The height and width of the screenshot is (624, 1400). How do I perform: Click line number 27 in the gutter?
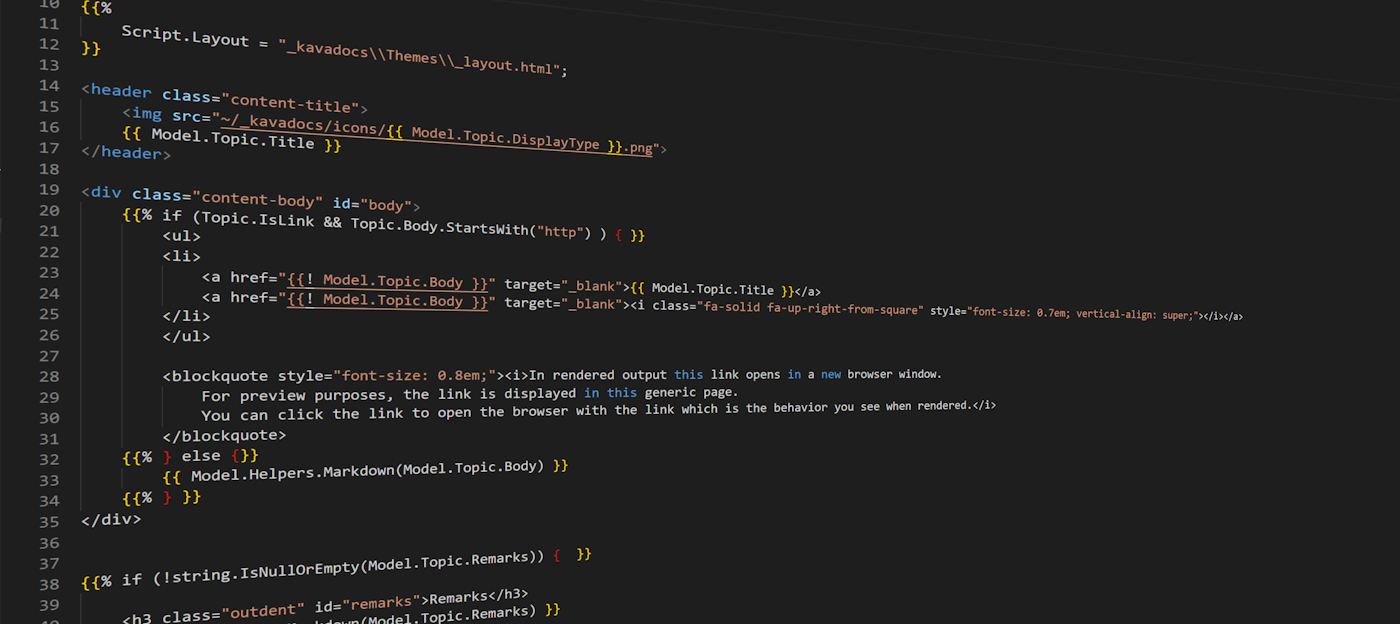click(48, 356)
